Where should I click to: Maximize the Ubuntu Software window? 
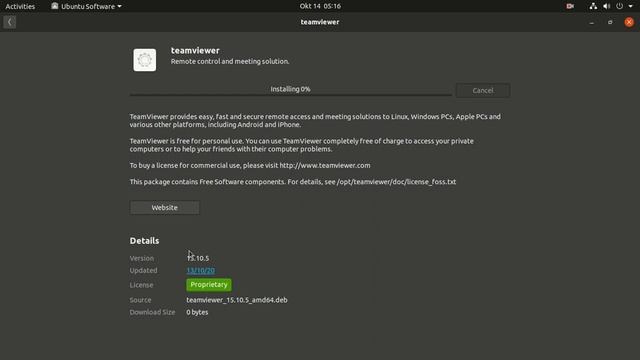610,22
